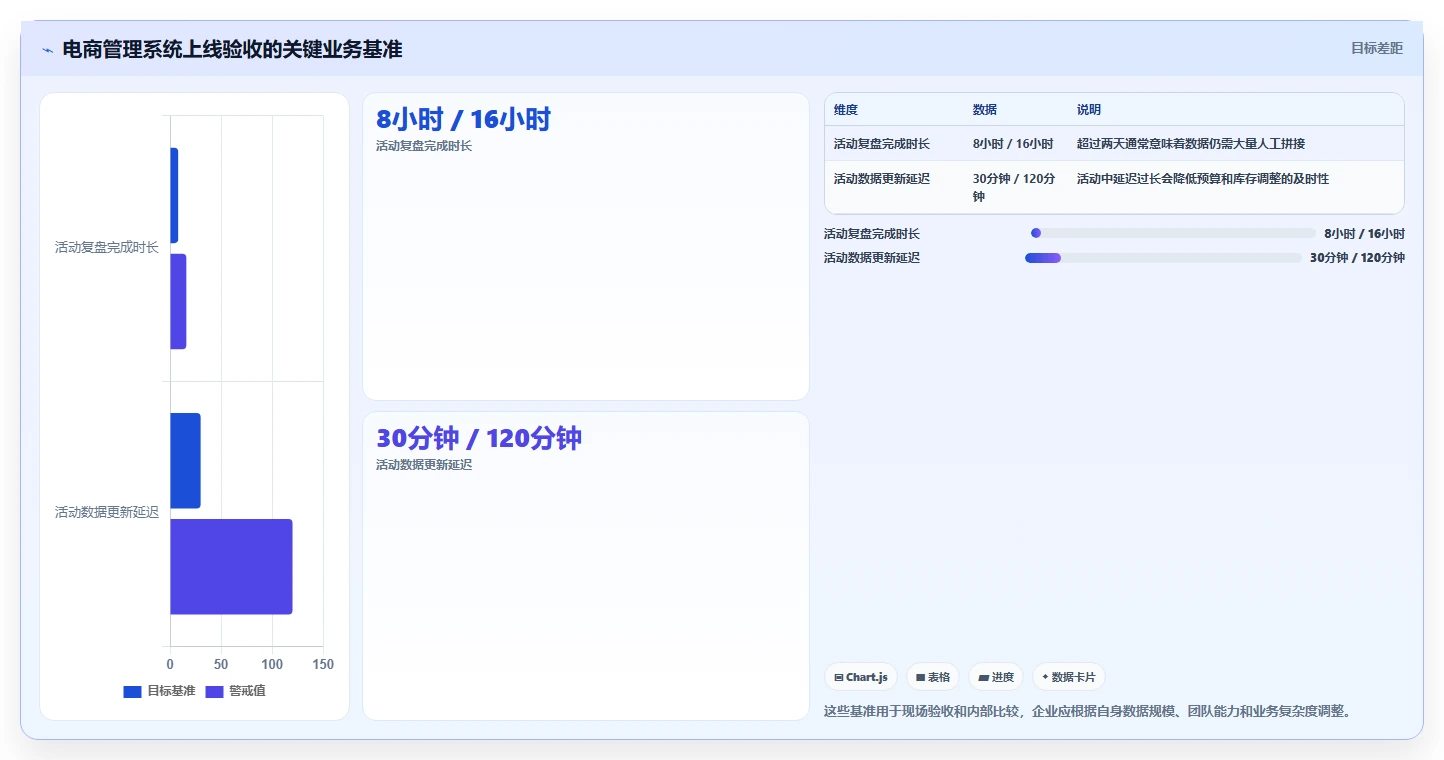Click the 警戒值 bar for 活动数据更新延迟
Viewport: 1444px width, 760px height.
point(231,566)
